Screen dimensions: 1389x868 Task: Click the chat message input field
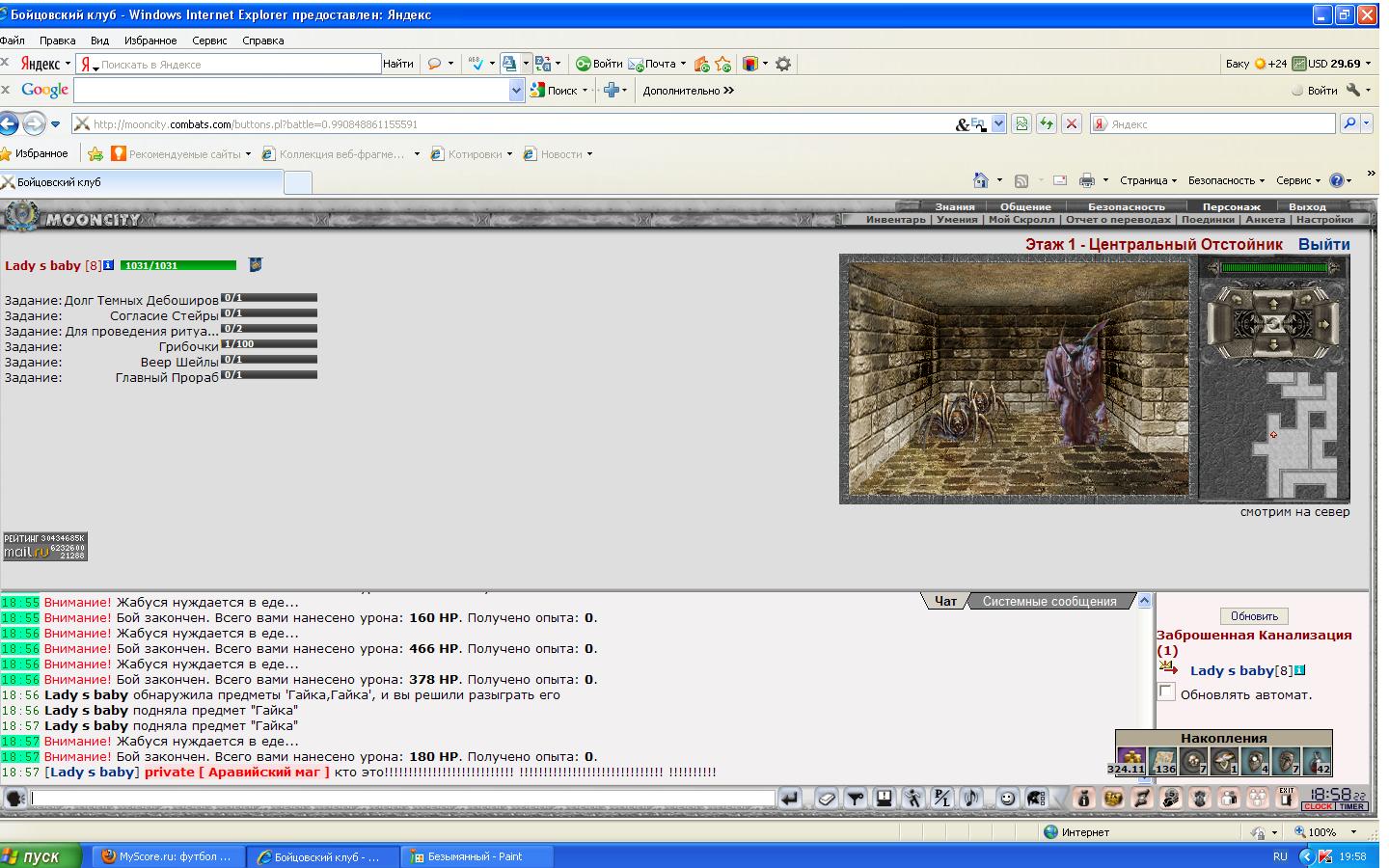pyautogui.click(x=402, y=799)
